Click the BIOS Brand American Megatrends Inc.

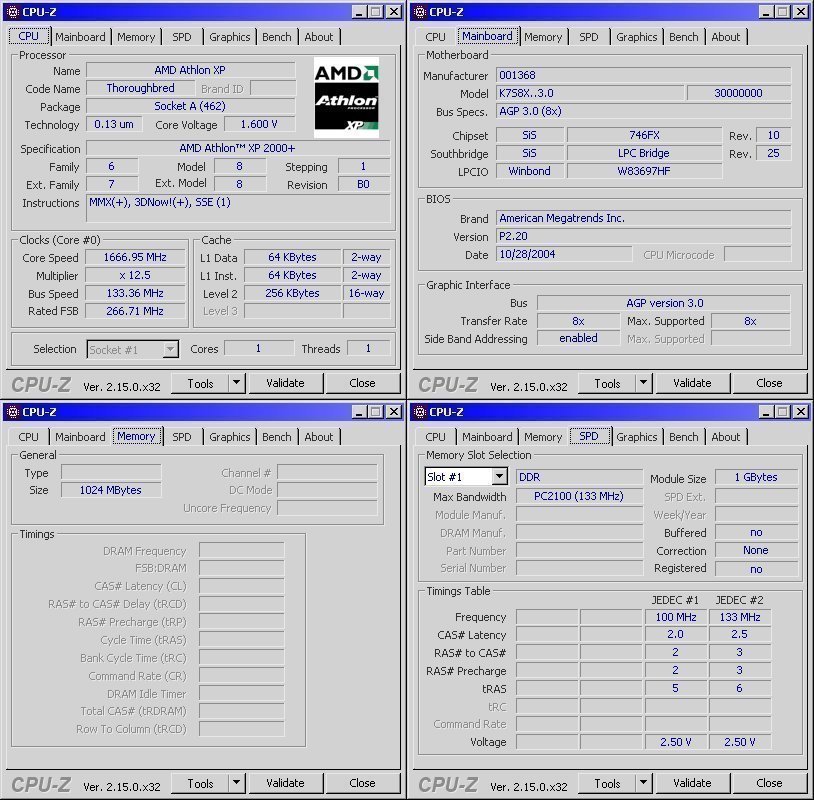[x=643, y=219]
